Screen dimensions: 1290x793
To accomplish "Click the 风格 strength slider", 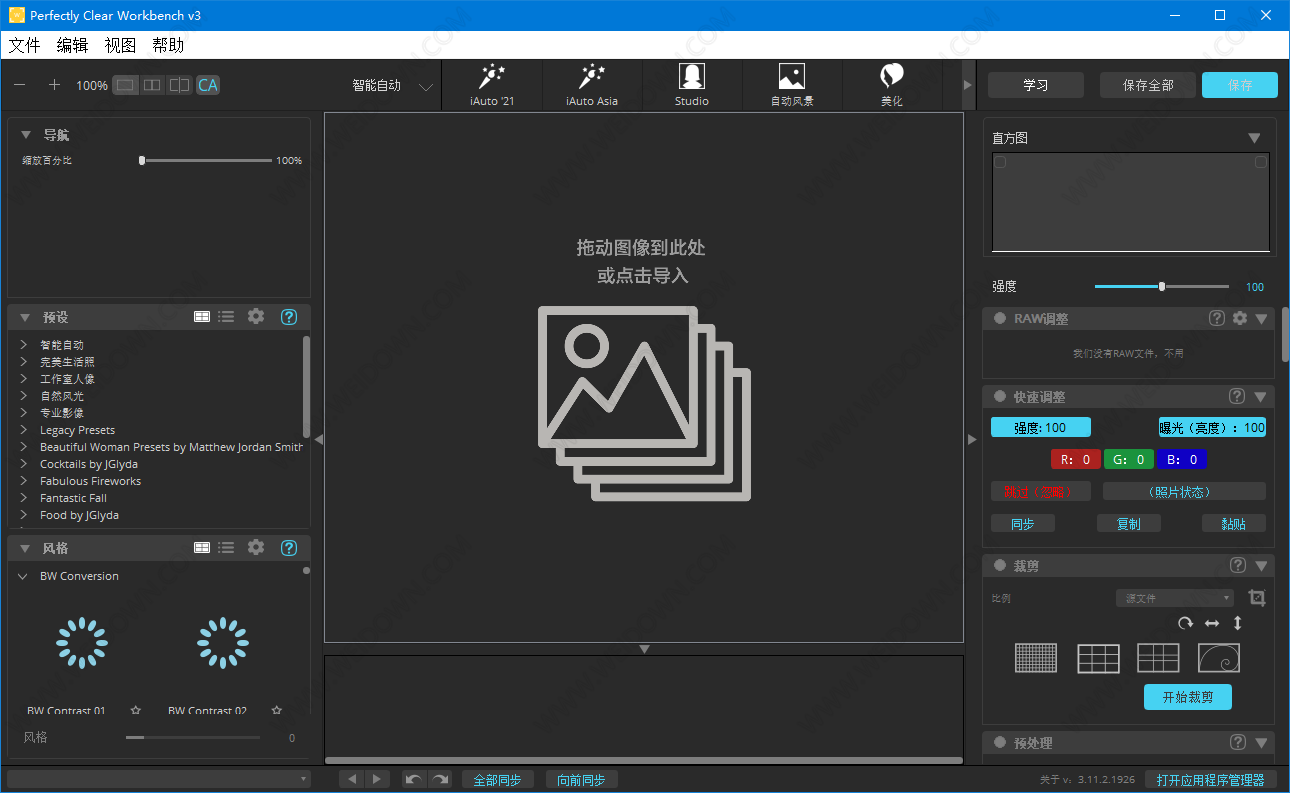I will pyautogui.click(x=193, y=737).
